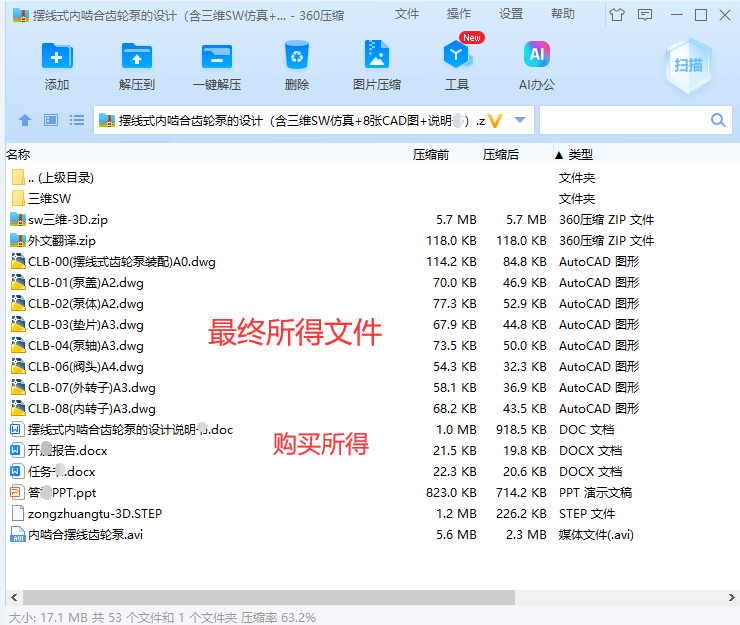
Task: Select the 三维SW folder icon
Action: [18, 198]
